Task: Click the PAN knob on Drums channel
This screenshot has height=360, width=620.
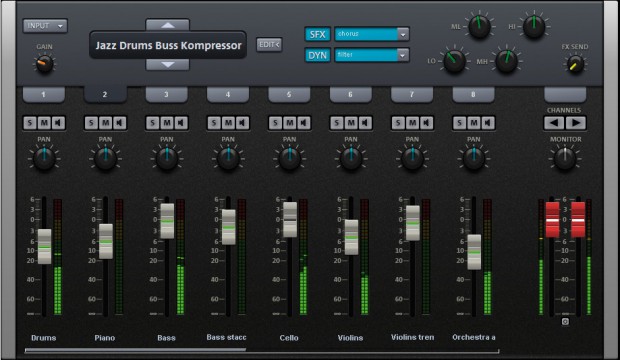Action: point(44,158)
